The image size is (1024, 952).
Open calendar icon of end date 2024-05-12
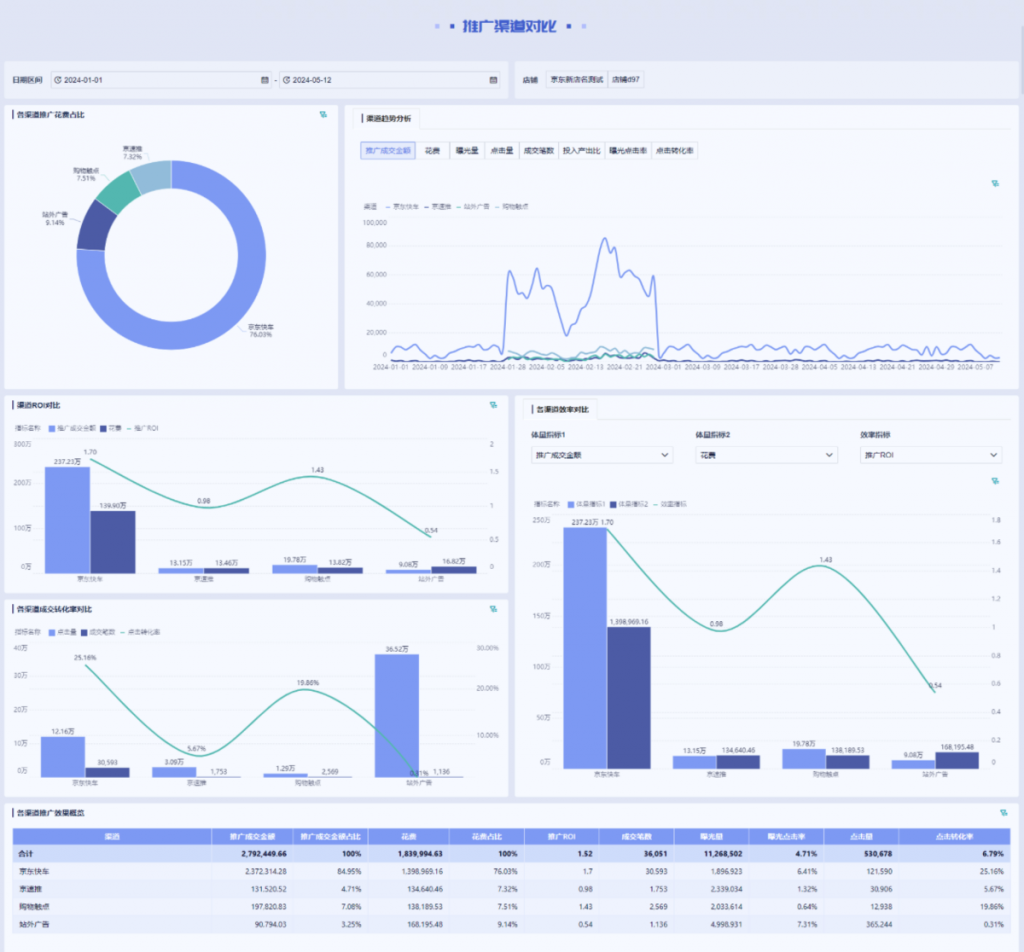coord(493,80)
